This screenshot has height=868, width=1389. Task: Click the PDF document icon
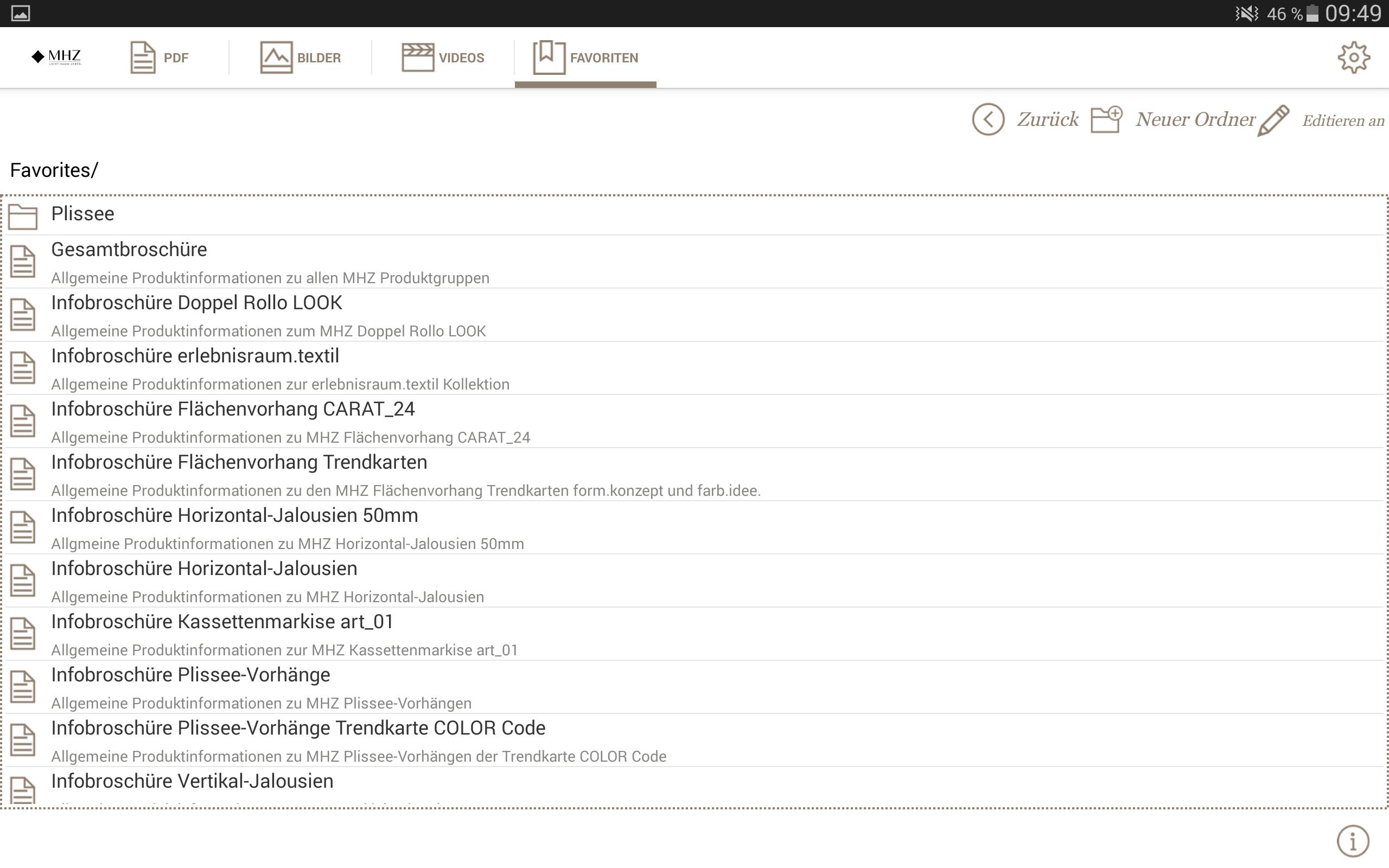click(x=142, y=58)
